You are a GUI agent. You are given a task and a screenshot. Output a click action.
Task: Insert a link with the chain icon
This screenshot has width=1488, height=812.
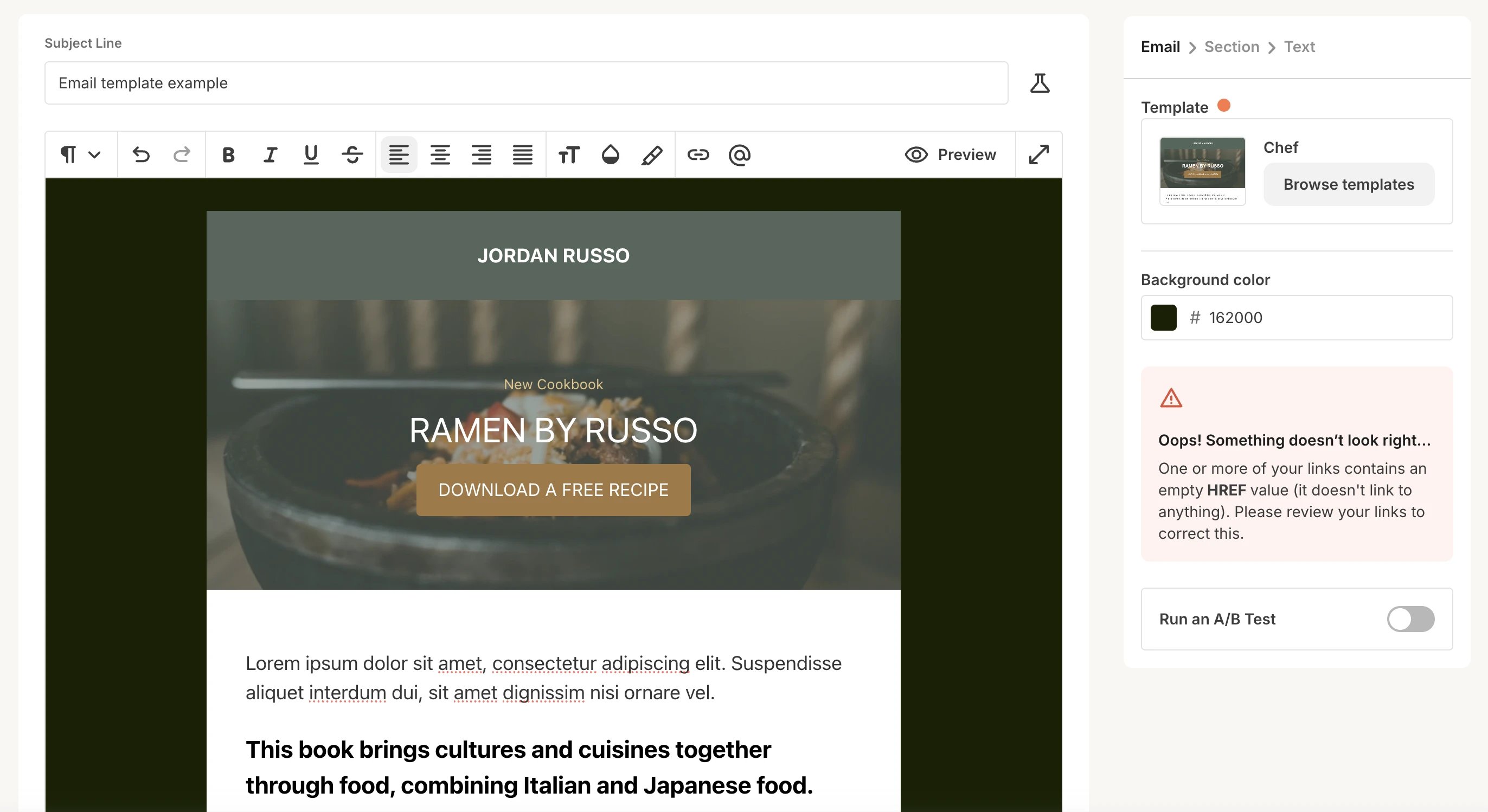click(698, 155)
